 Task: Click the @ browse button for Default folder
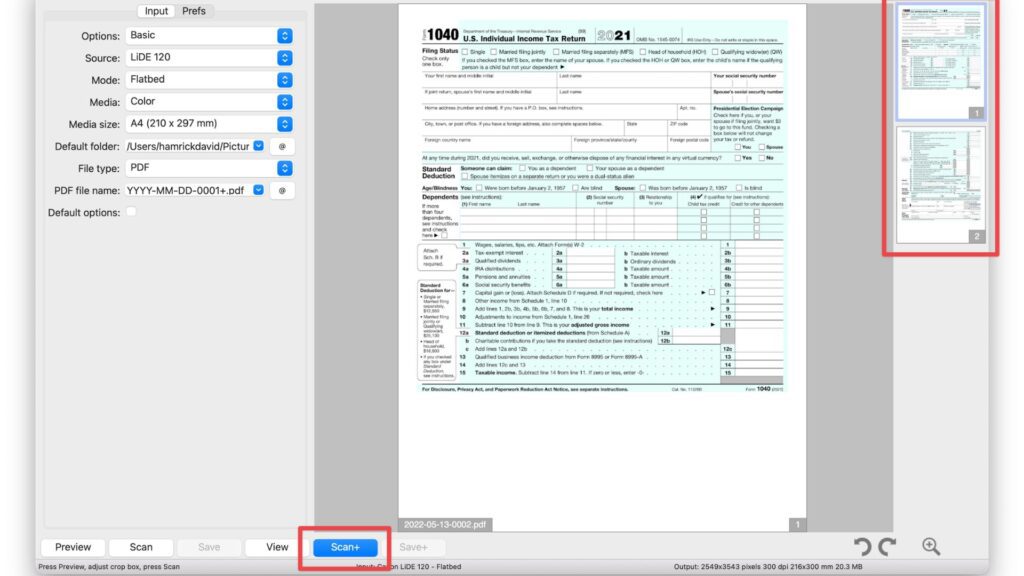(282, 146)
